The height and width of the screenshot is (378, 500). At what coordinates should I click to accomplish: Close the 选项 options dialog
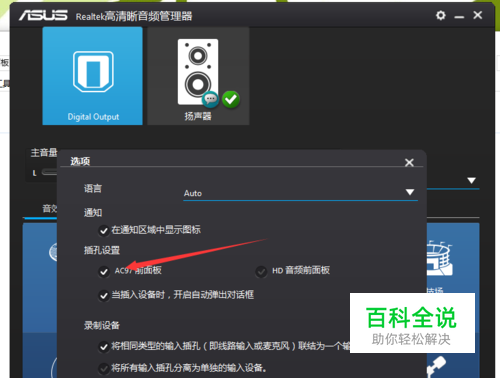[x=409, y=162]
